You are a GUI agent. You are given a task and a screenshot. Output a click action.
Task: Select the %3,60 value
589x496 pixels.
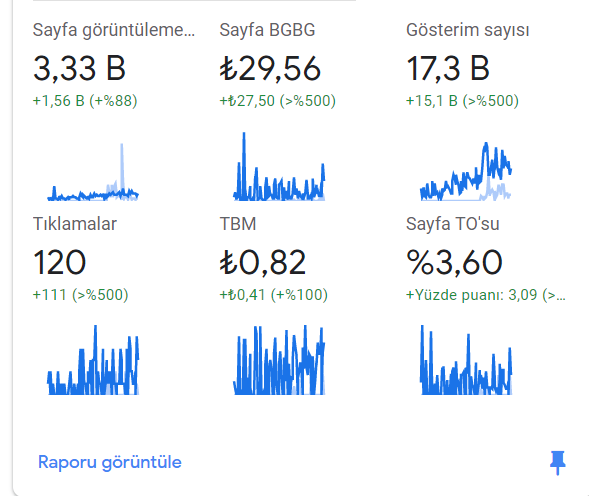point(454,262)
